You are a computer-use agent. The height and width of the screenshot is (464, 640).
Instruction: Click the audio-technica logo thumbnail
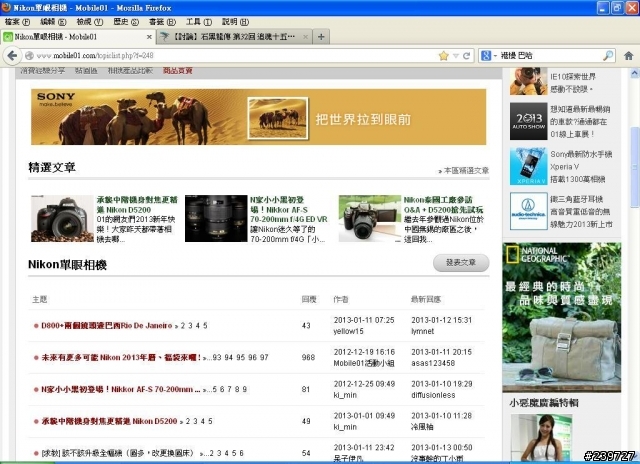coord(528,211)
